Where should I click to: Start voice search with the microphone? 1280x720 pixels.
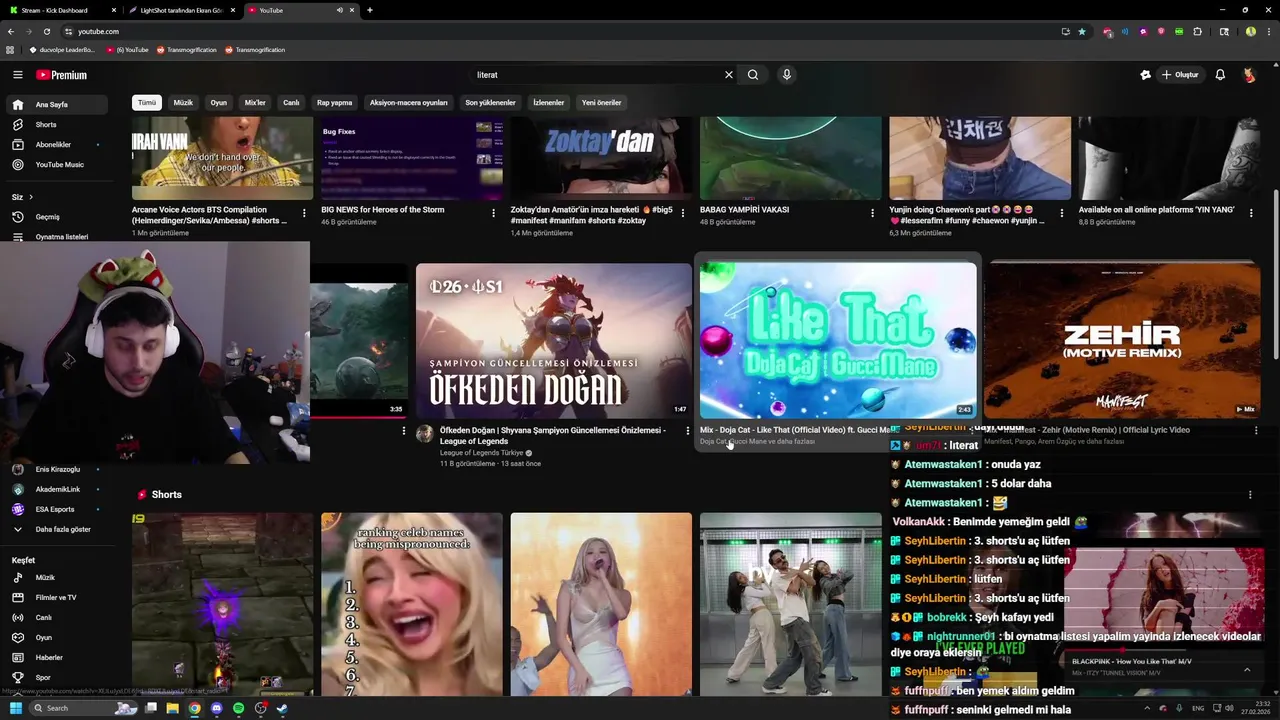787,75
